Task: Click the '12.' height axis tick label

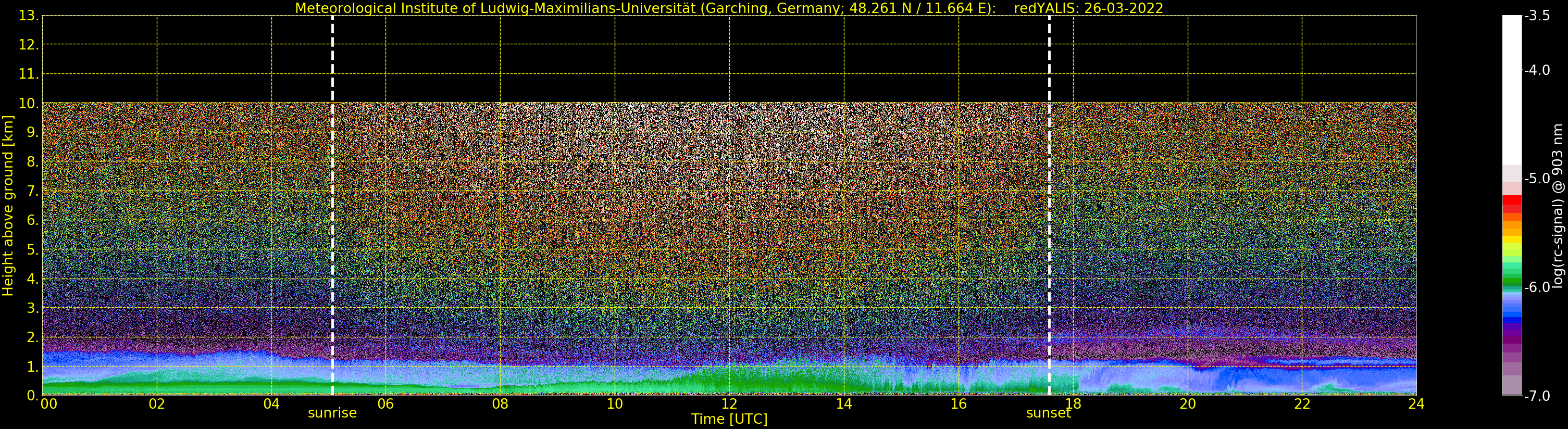Action: coord(29,44)
